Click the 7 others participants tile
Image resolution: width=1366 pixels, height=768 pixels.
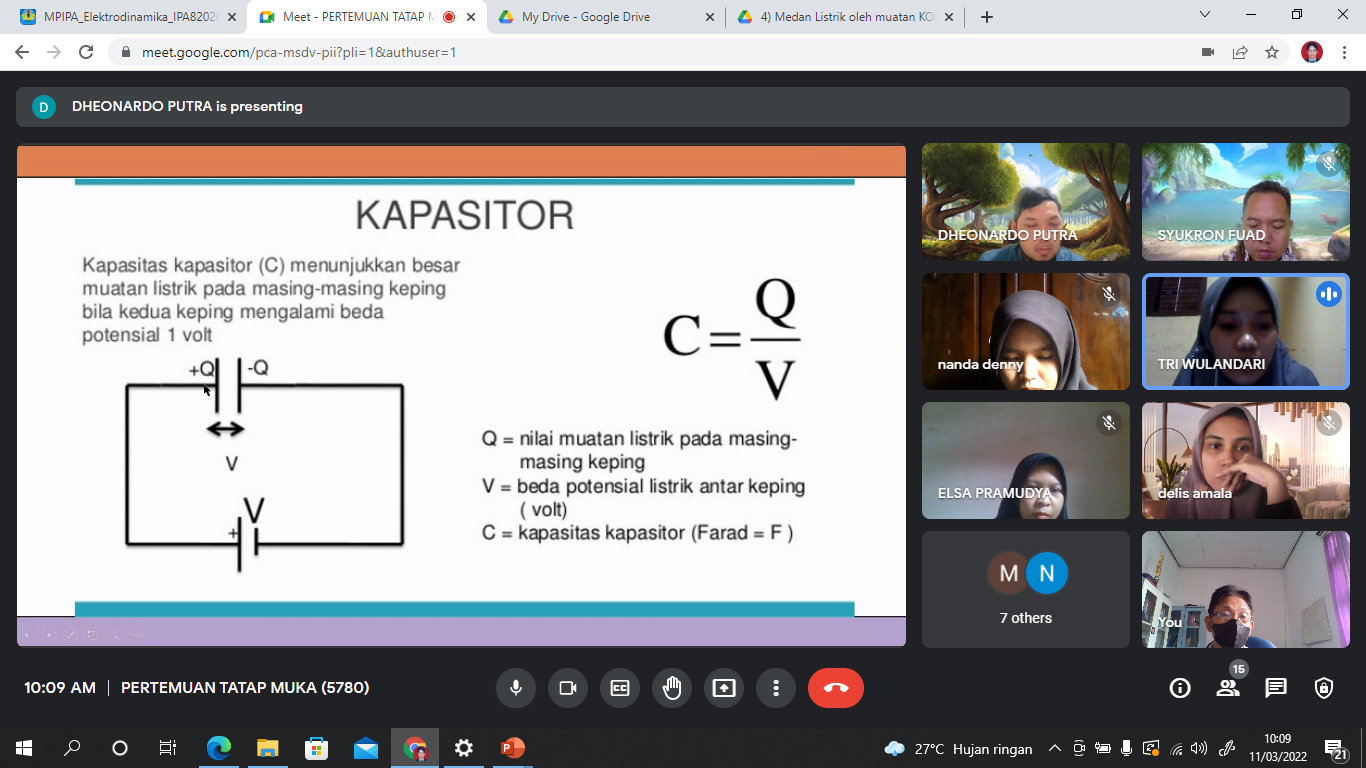coord(1025,589)
